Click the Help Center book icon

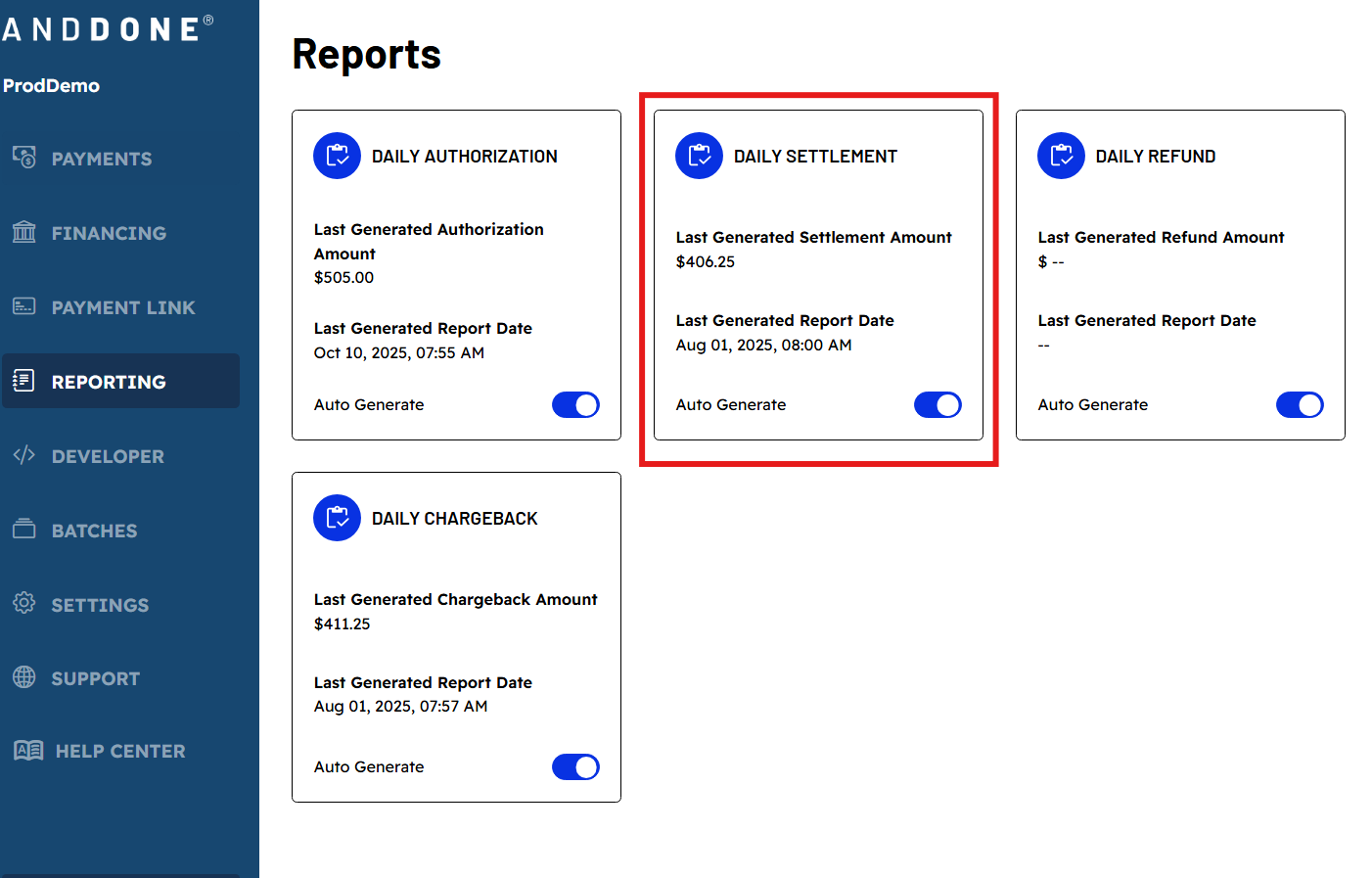pyautogui.click(x=28, y=751)
